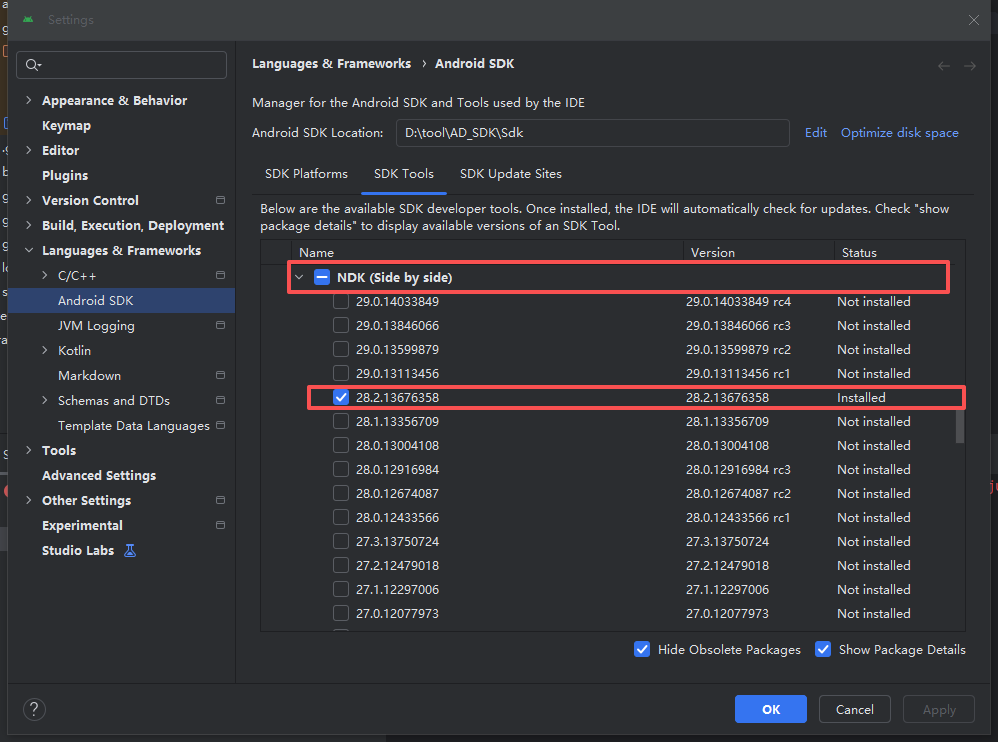The width and height of the screenshot is (998, 742).
Task: Click Languages & Frameworks breadcrumb
Action: tap(331, 64)
